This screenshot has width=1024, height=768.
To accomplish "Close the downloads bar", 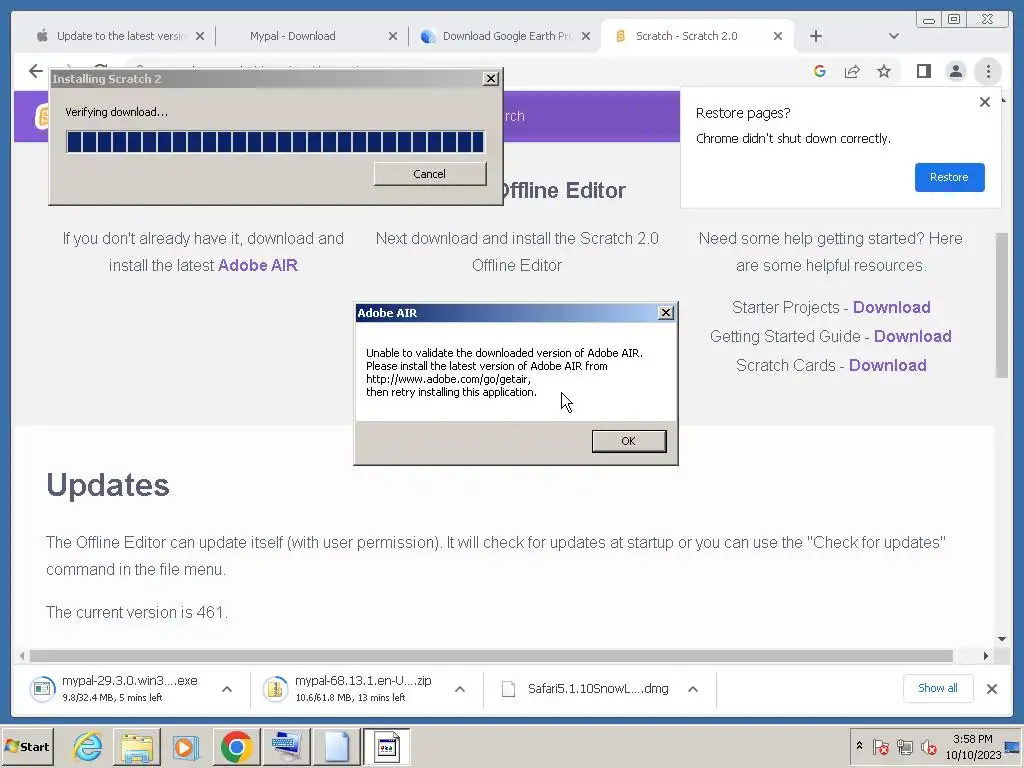I will (991, 688).
